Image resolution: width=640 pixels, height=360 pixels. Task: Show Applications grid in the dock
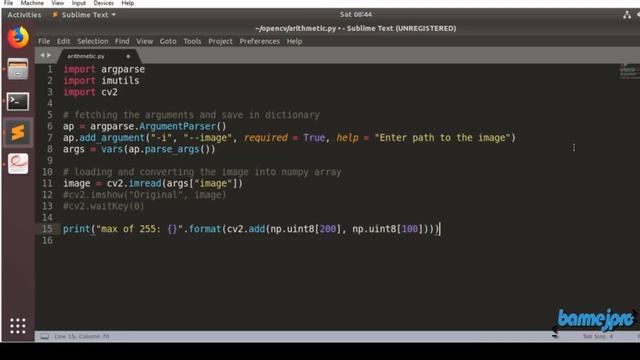18,326
